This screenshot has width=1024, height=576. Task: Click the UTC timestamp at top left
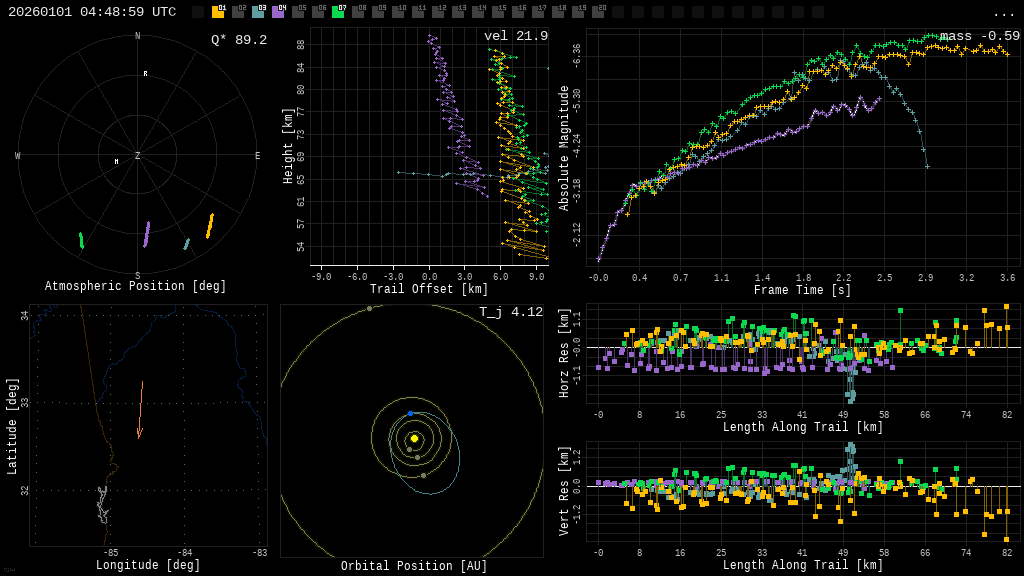(x=92, y=12)
